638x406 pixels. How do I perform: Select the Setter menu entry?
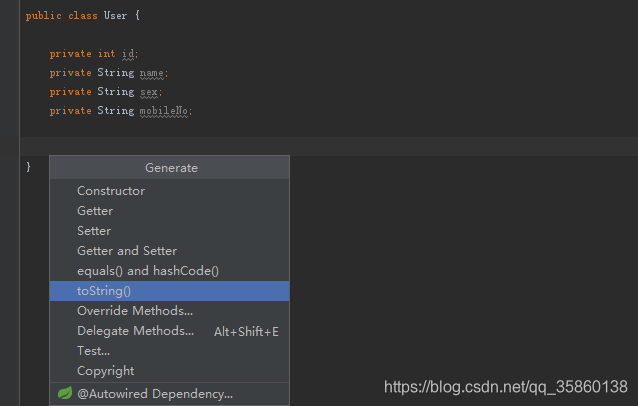click(x=169, y=231)
